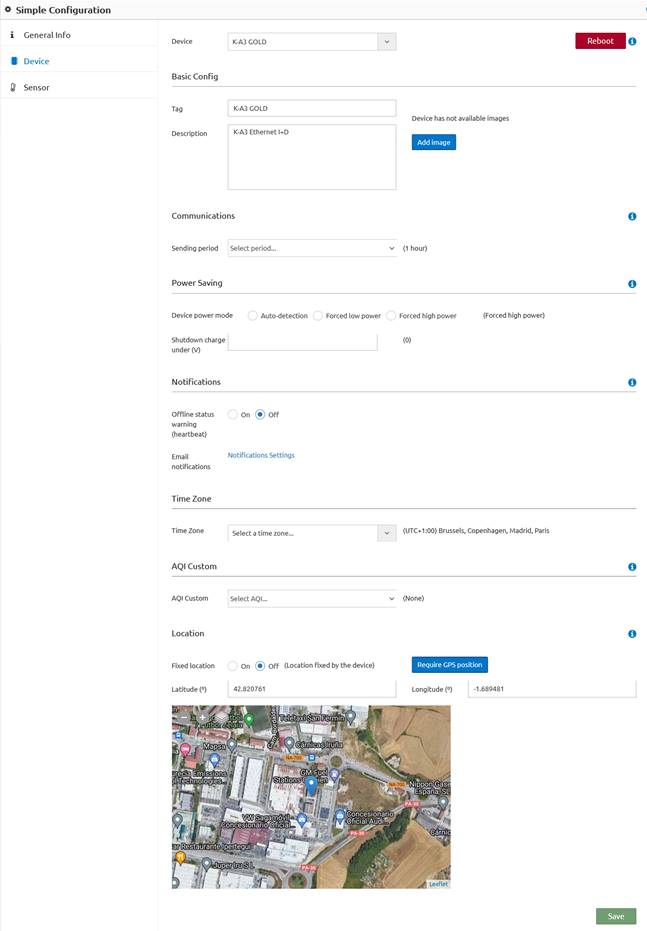Click into the Description text area
This screenshot has width=647, height=931.
[x=312, y=157]
